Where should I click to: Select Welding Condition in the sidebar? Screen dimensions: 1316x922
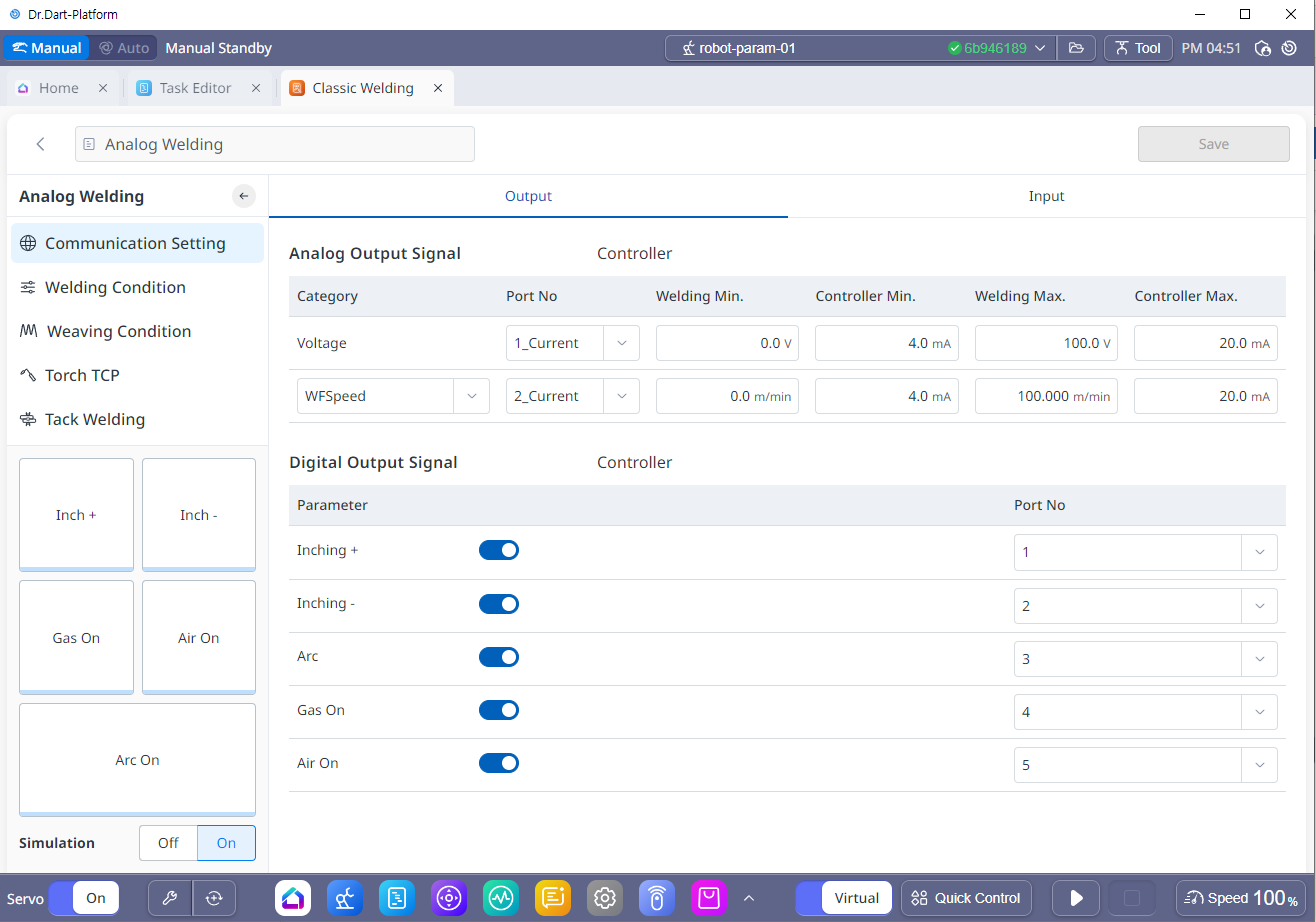pyautogui.click(x=115, y=287)
